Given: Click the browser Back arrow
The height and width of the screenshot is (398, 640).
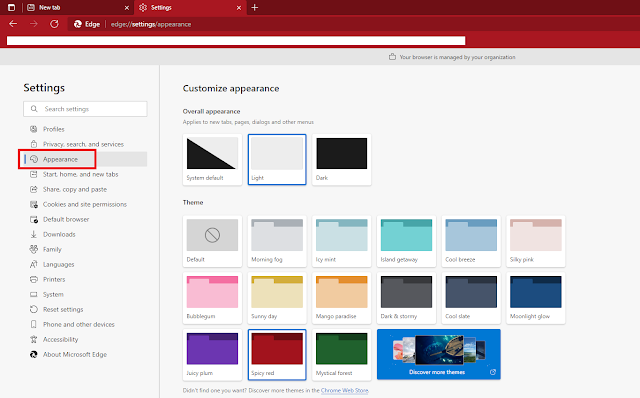Looking at the screenshot, I should click(x=13, y=24).
